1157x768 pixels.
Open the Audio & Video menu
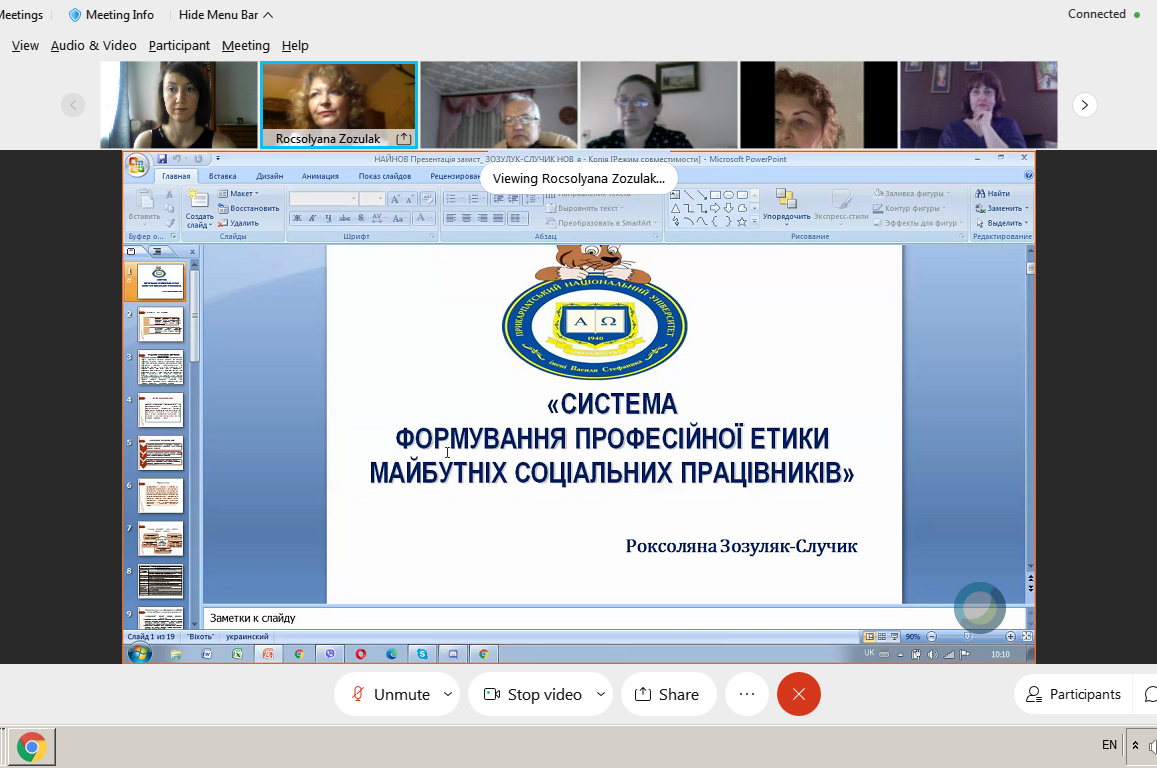93,45
